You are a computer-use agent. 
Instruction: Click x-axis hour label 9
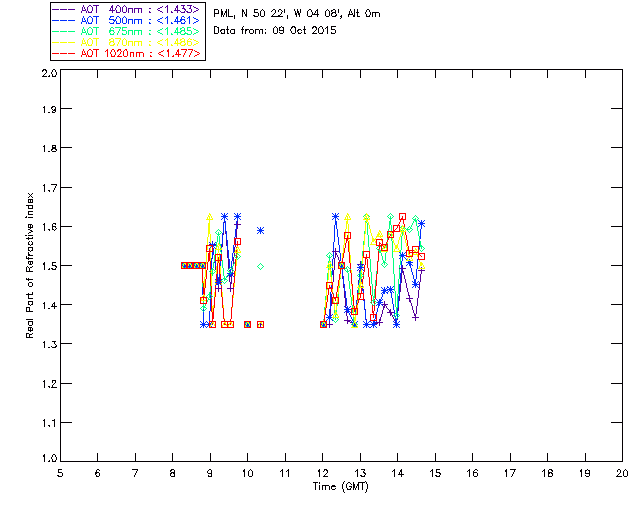[x=210, y=473]
